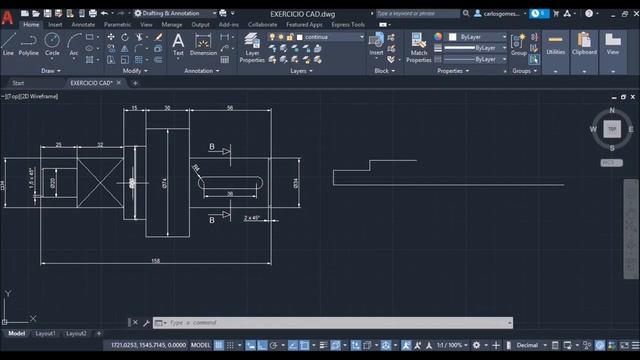This screenshot has width=640, height=360.
Task: Expand the Annotation panel
Action: (202, 71)
